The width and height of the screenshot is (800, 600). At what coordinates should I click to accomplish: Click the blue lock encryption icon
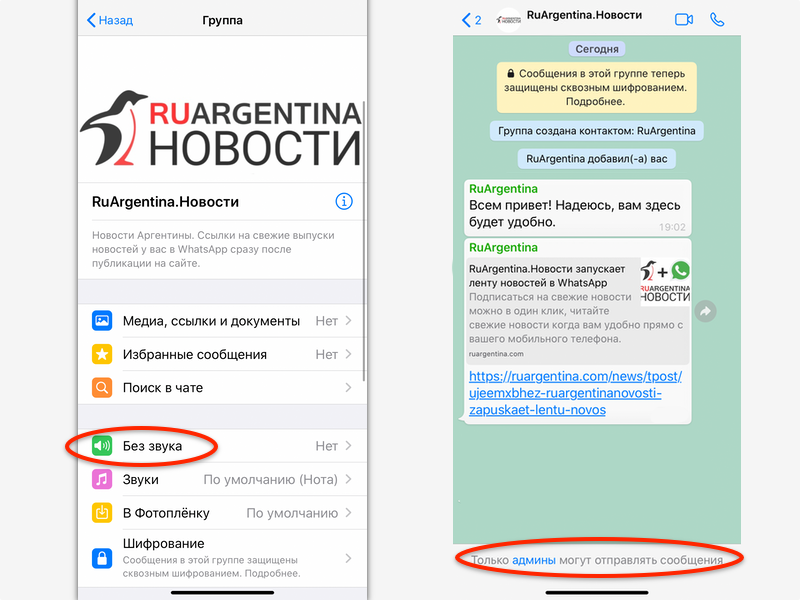click(x=102, y=558)
